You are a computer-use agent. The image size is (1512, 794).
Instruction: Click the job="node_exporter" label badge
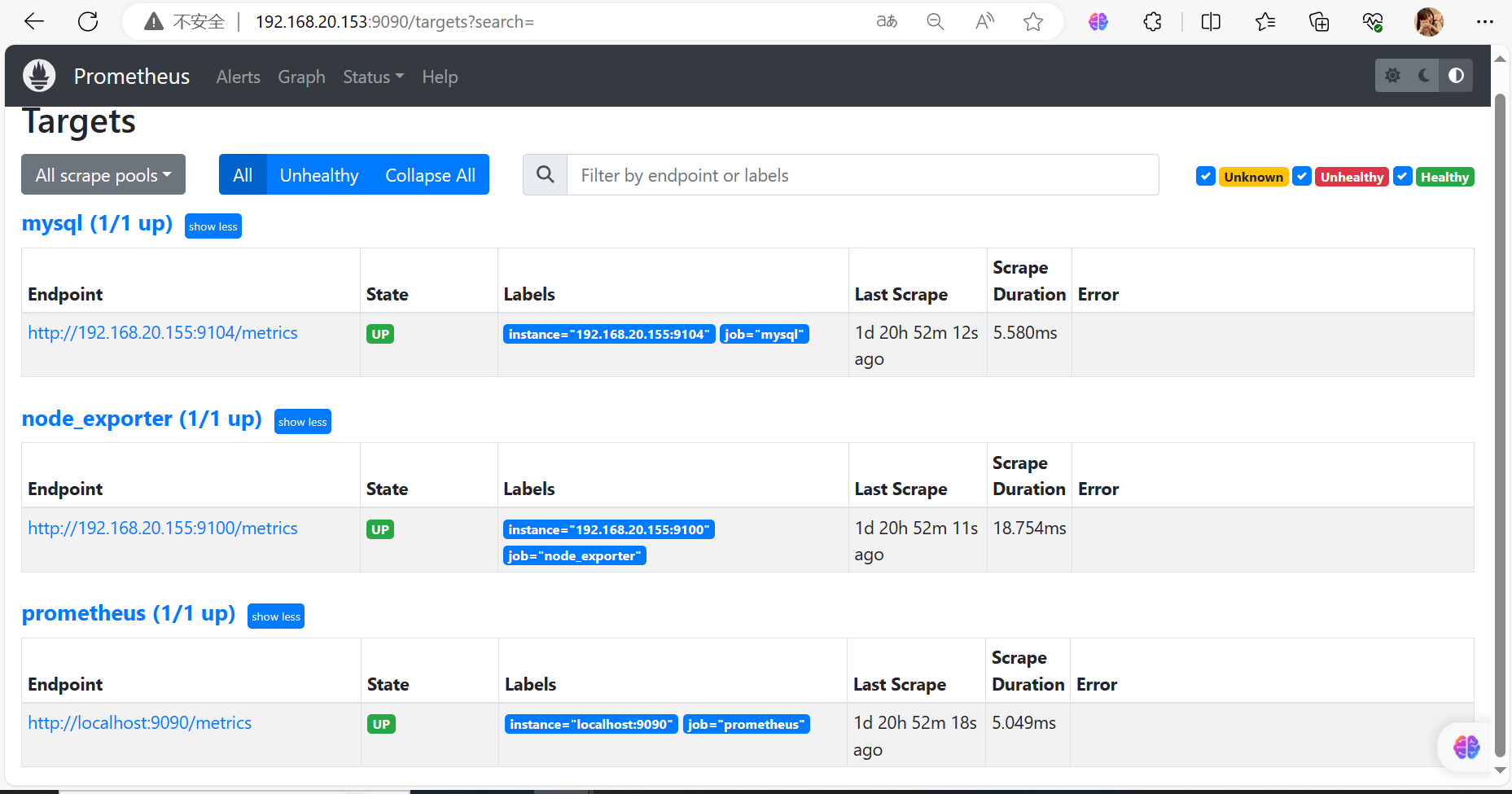coord(575,555)
